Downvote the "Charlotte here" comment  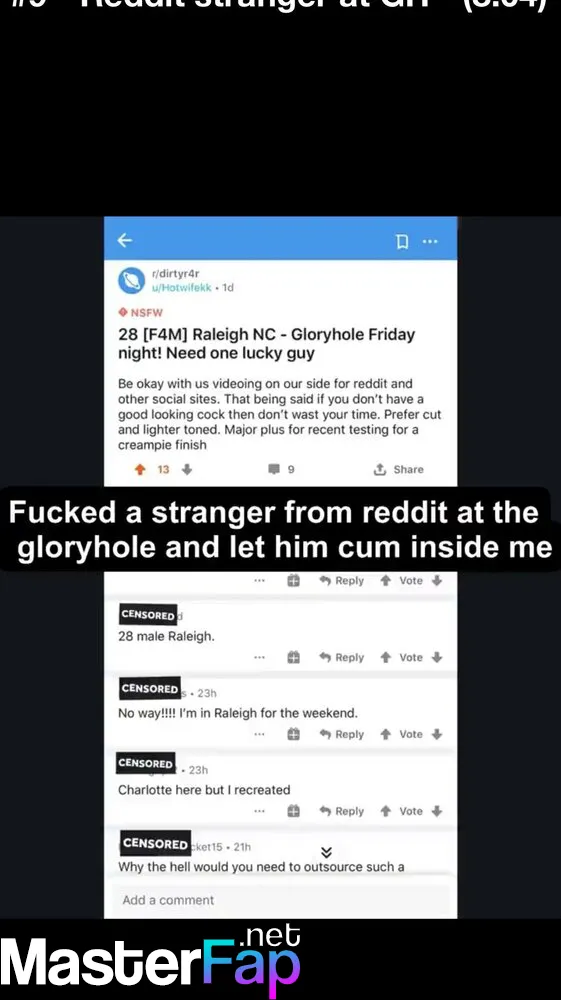click(437, 811)
